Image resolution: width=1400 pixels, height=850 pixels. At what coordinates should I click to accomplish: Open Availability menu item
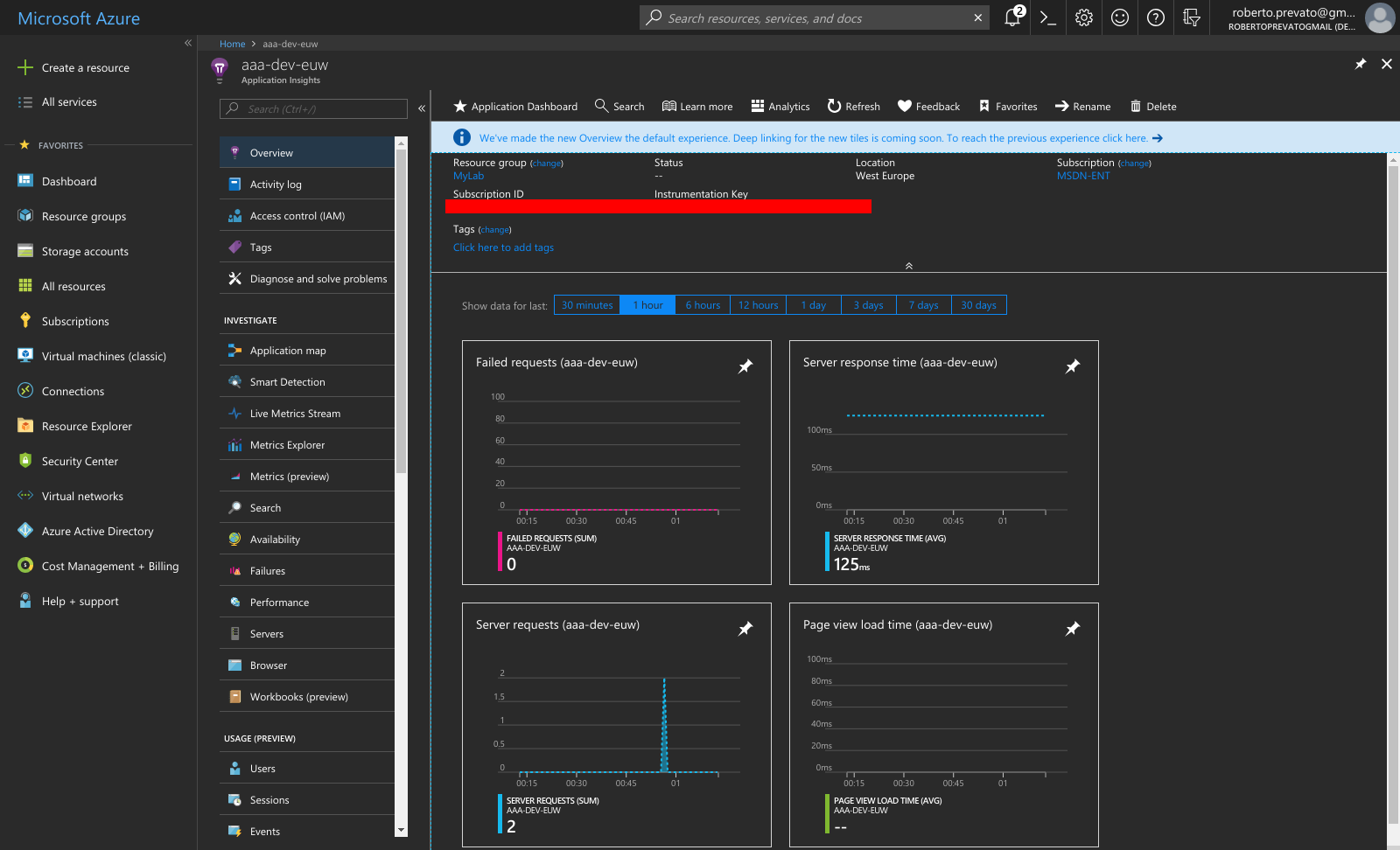click(307, 540)
